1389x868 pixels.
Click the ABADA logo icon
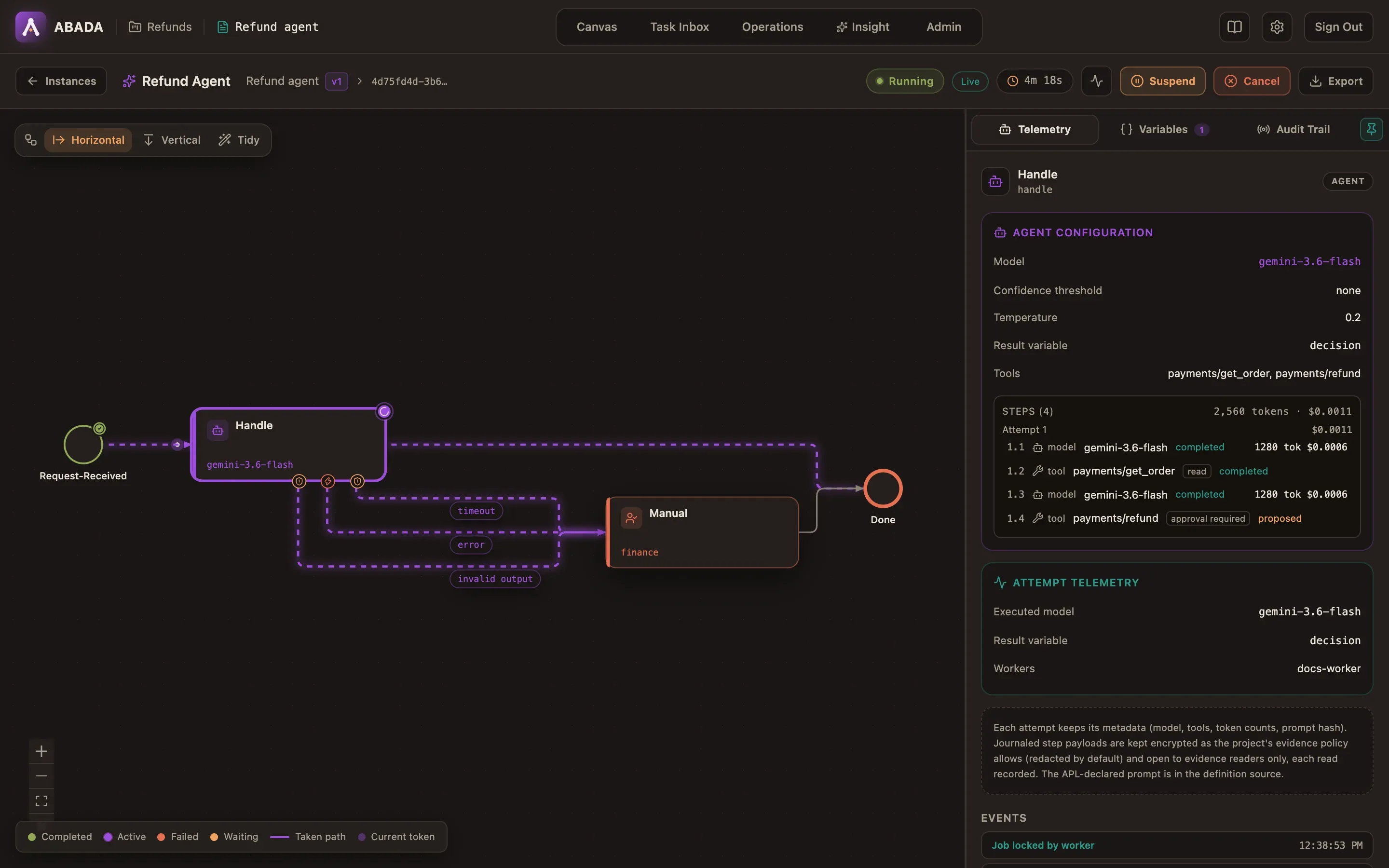click(x=30, y=27)
